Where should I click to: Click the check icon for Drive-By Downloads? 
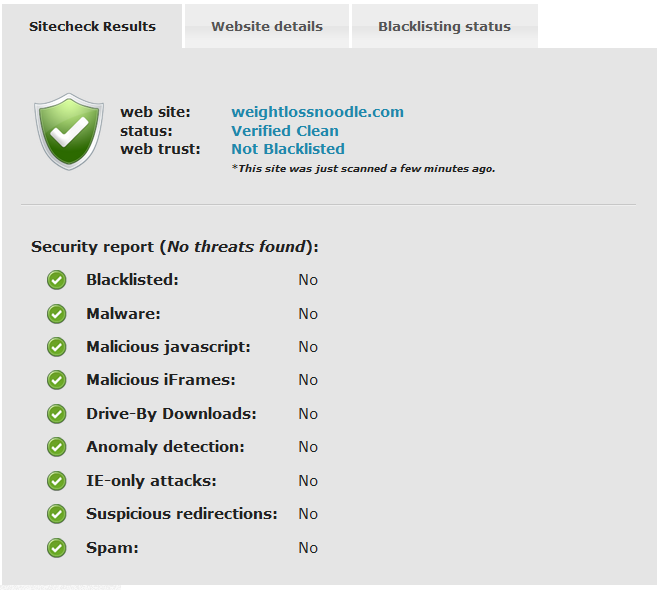pos(57,414)
